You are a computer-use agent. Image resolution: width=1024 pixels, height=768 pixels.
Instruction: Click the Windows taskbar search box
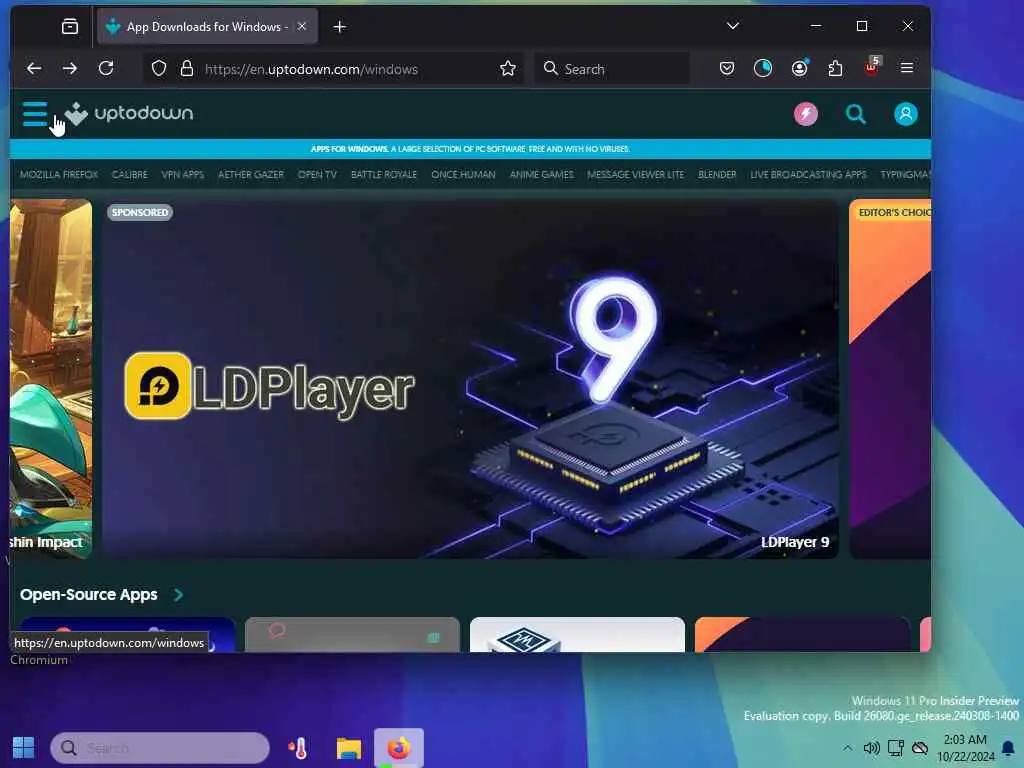click(x=160, y=748)
